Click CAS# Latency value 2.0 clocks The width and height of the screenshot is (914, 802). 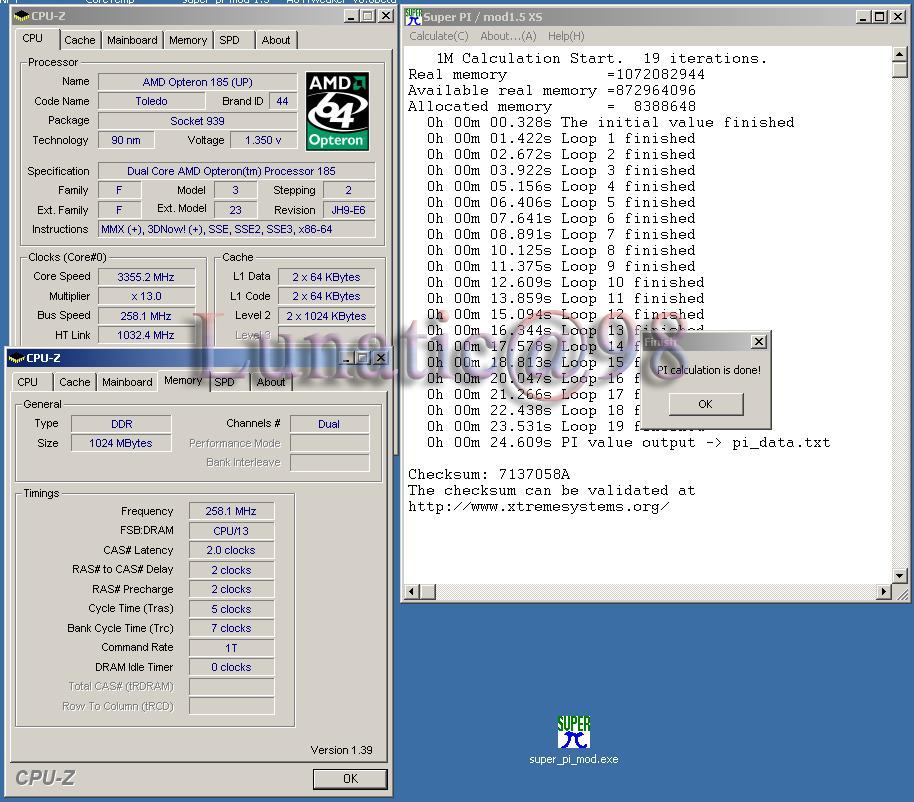point(231,550)
